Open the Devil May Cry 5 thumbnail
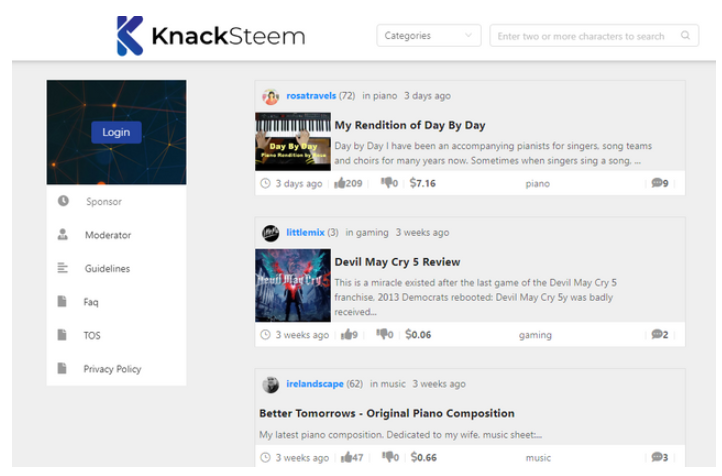Image resolution: width=722 pixels, height=476 pixels. click(x=293, y=285)
